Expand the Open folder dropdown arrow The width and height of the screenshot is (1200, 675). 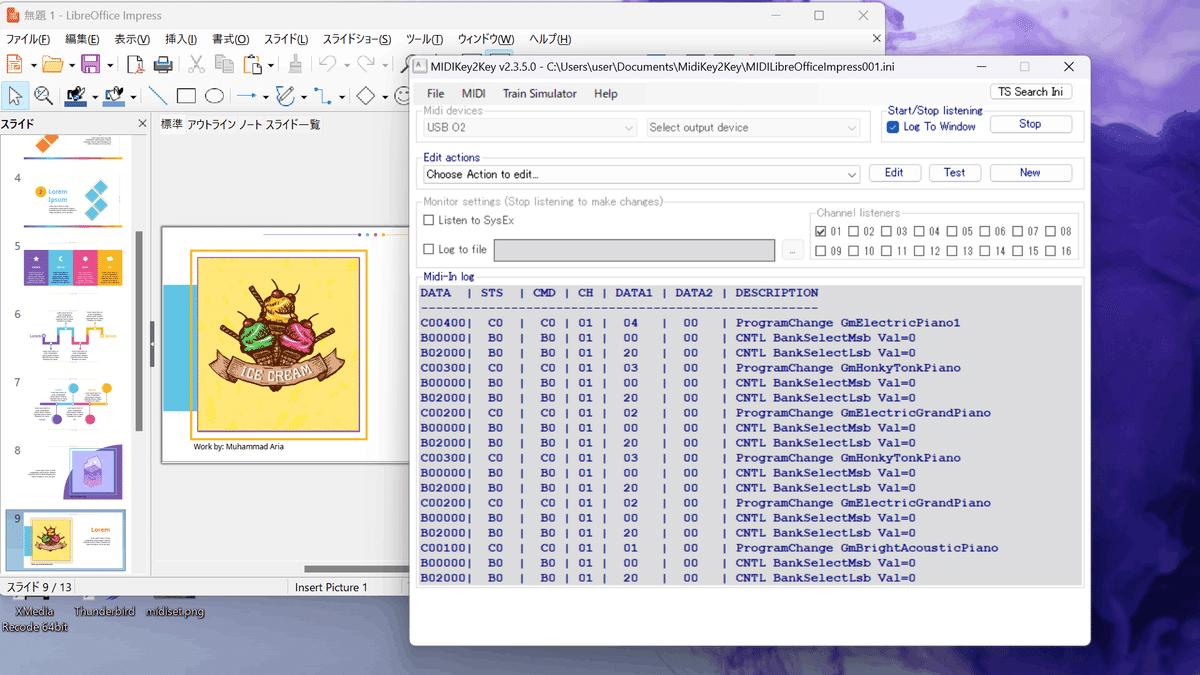[x=71, y=66]
